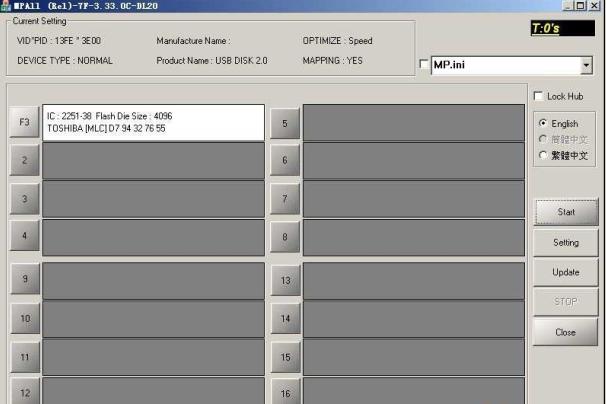The height and width of the screenshot is (404, 606).
Task: Click the 'Manufacture Name :' label
Action: click(193, 41)
